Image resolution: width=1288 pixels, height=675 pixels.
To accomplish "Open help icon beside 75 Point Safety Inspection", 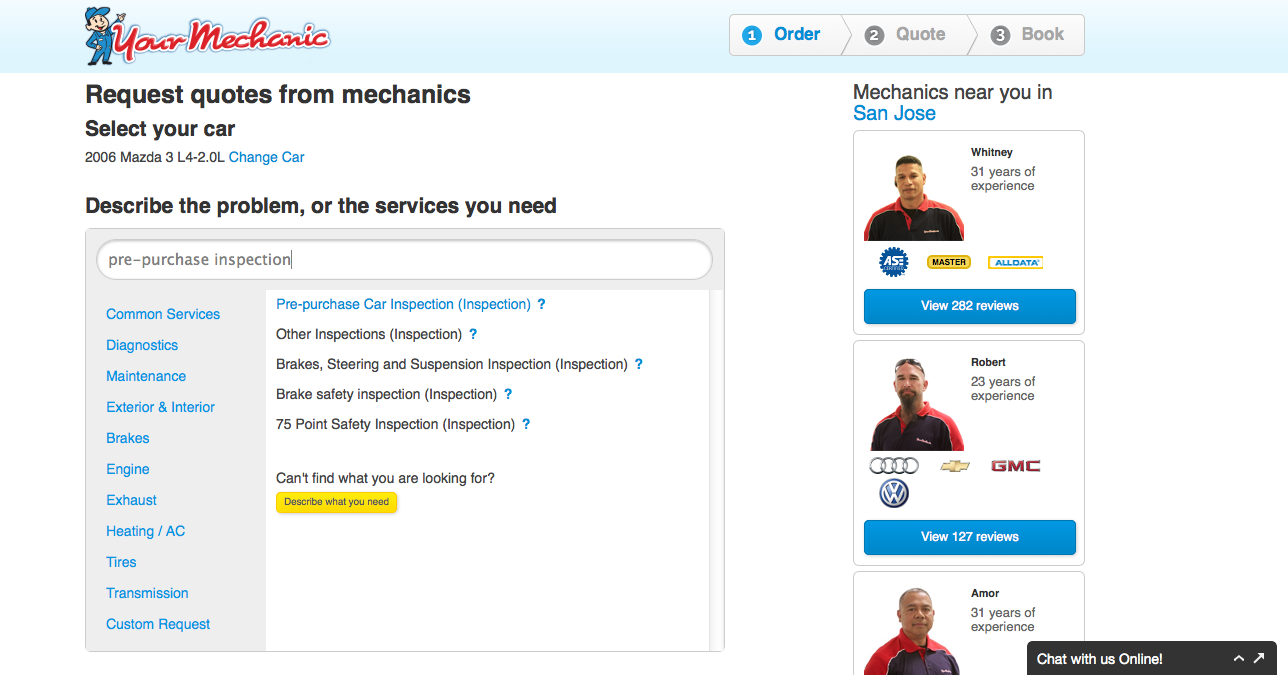I will tap(526, 424).
